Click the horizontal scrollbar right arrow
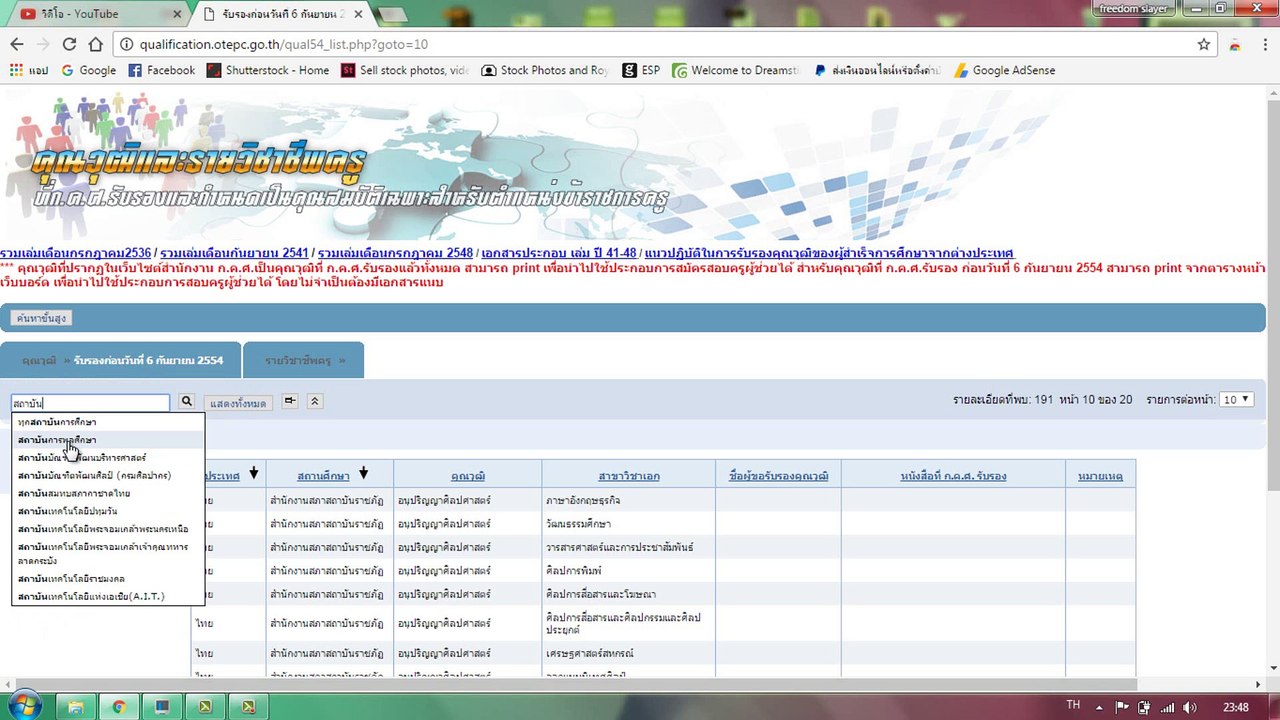The height and width of the screenshot is (720, 1280). (x=1256, y=684)
